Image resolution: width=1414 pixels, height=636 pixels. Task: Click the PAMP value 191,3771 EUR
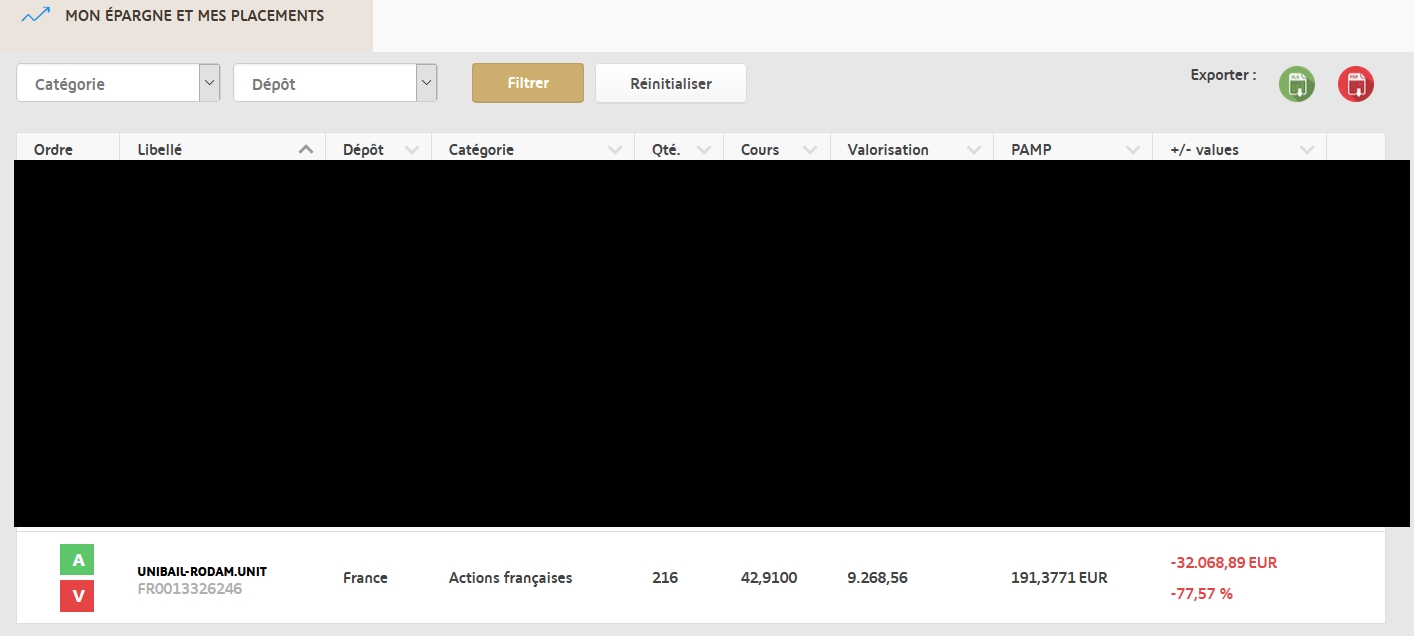click(1059, 578)
